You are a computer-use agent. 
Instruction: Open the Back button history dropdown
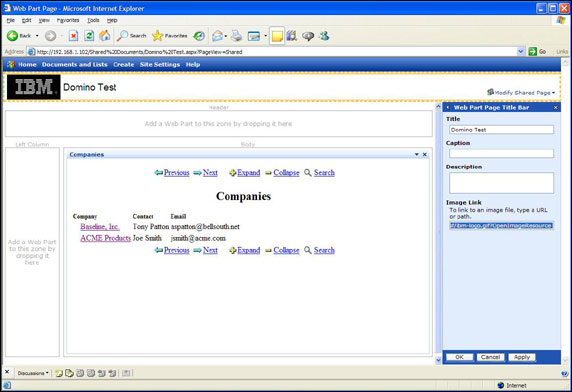pos(37,36)
